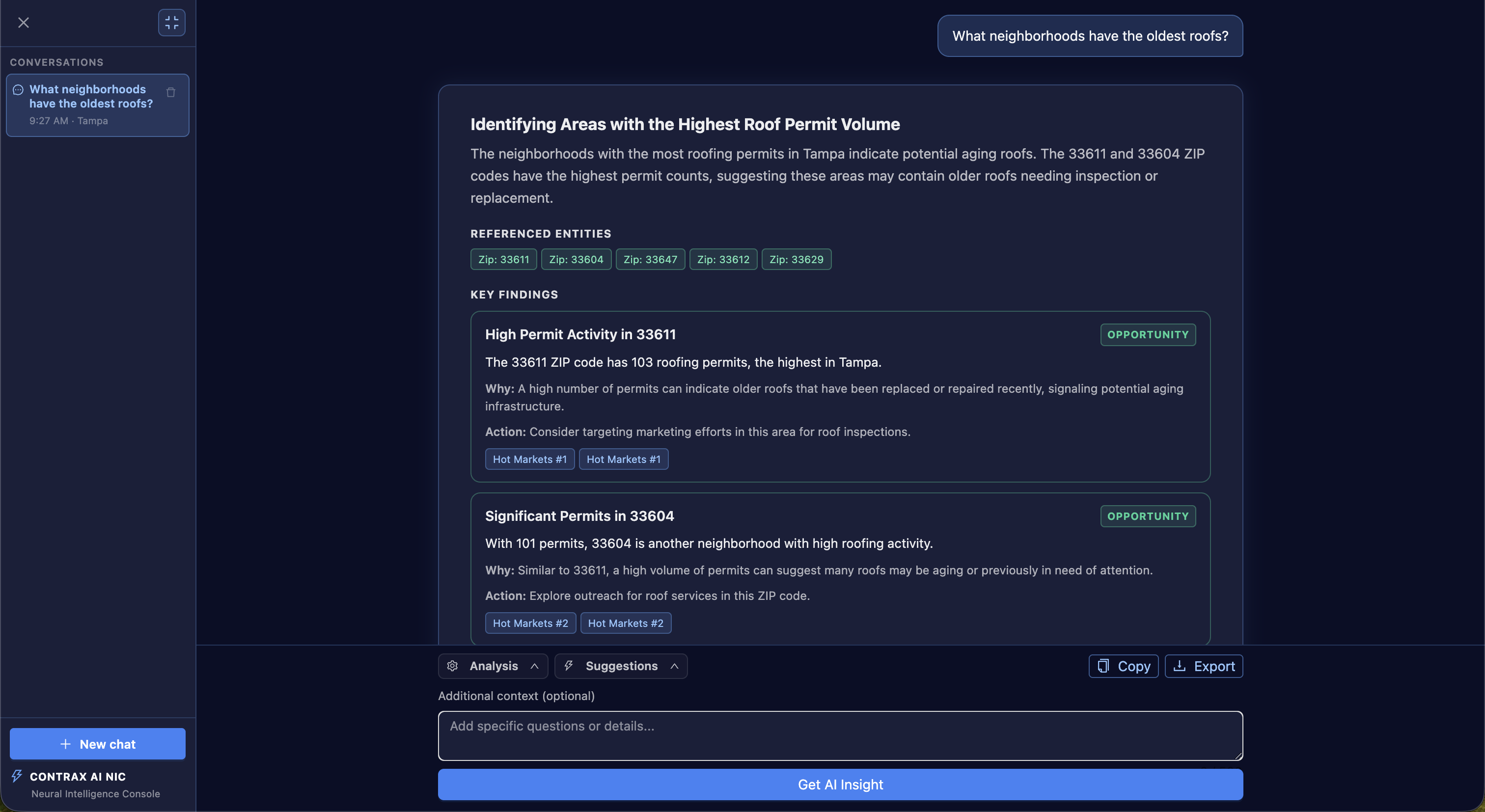Click the 'Significant Permits in 33604' heading

pyautogui.click(x=579, y=516)
